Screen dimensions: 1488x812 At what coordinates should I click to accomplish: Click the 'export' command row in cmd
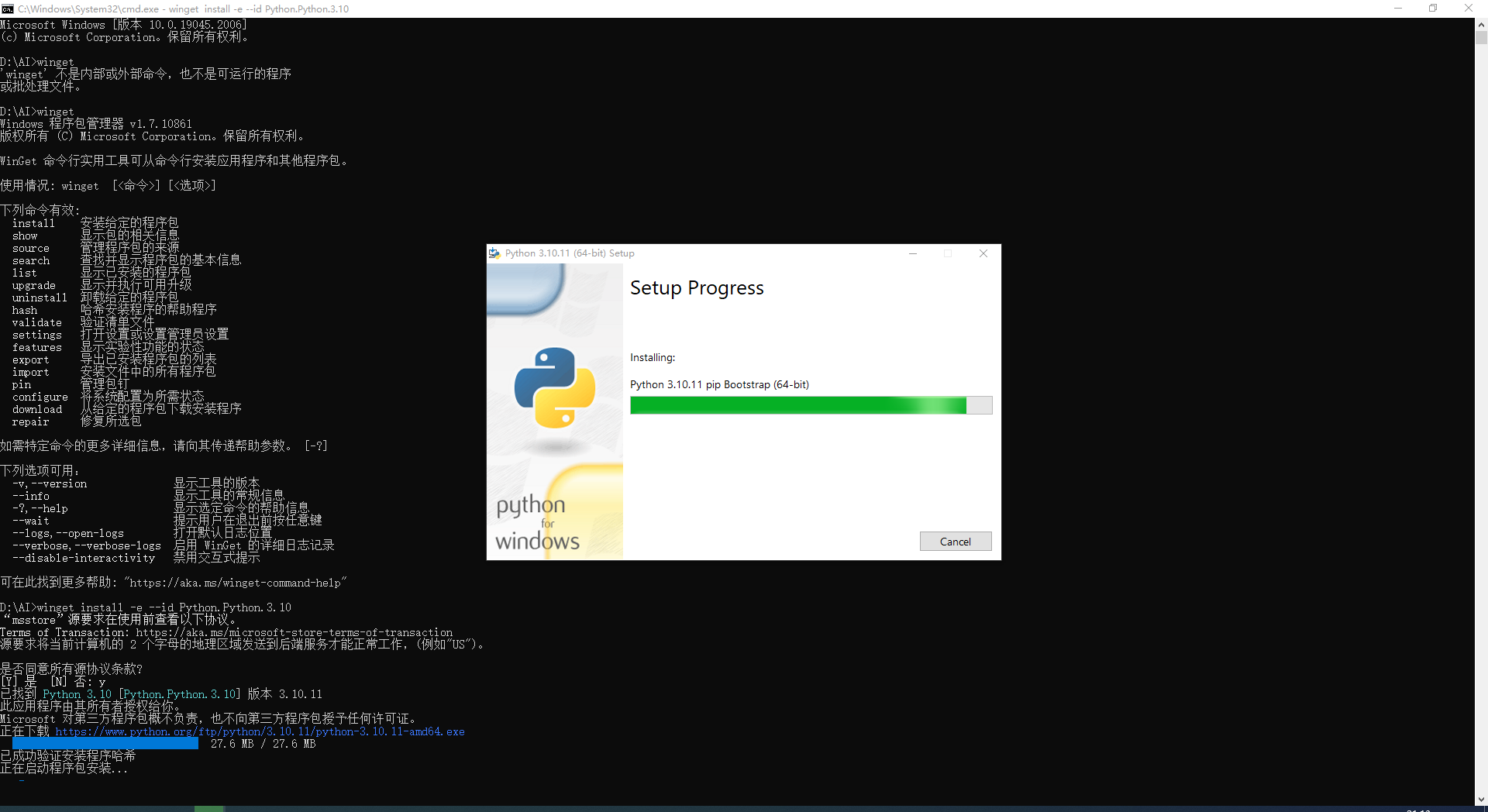click(114, 360)
